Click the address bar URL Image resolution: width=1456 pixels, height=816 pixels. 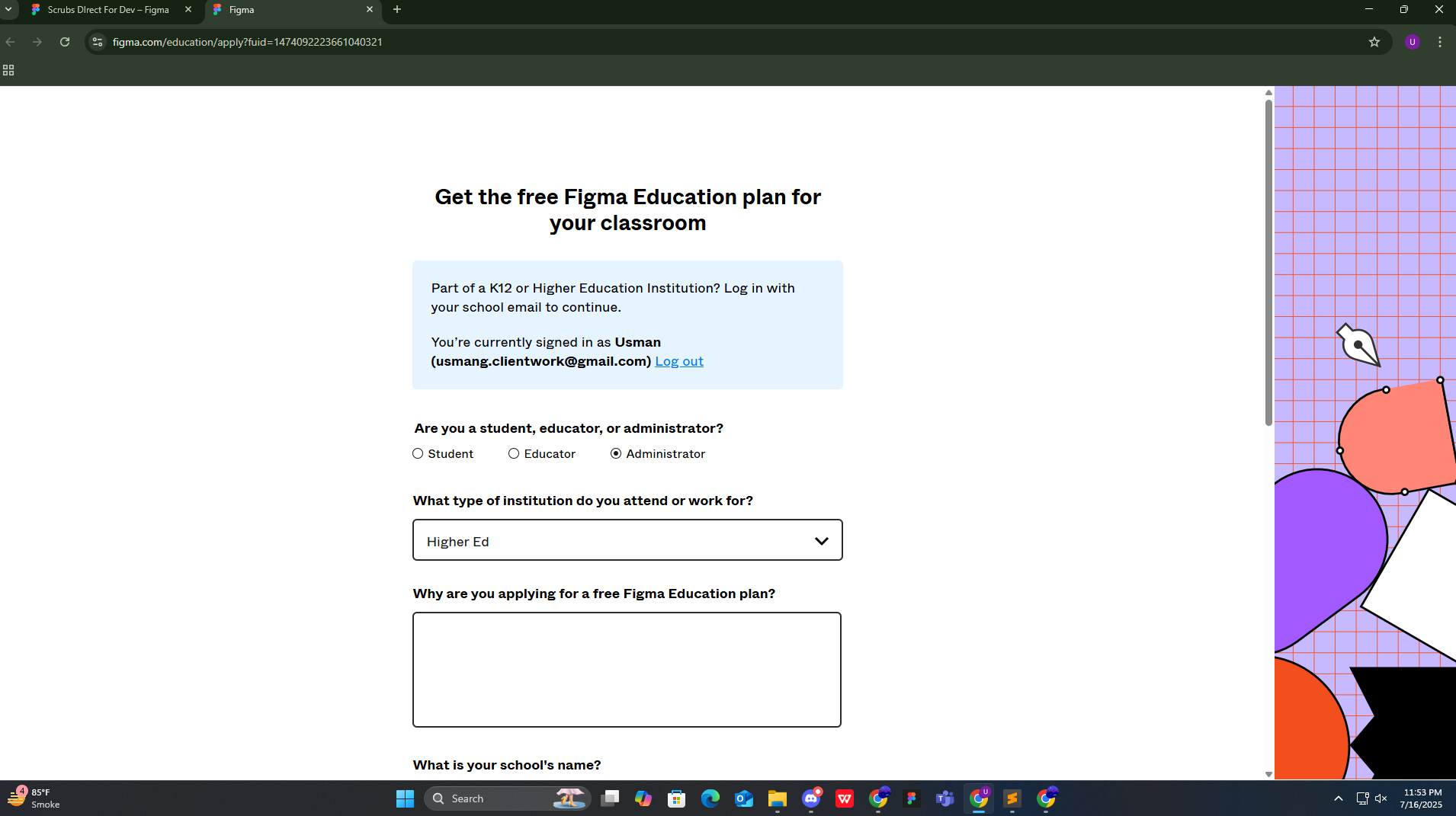click(x=248, y=42)
